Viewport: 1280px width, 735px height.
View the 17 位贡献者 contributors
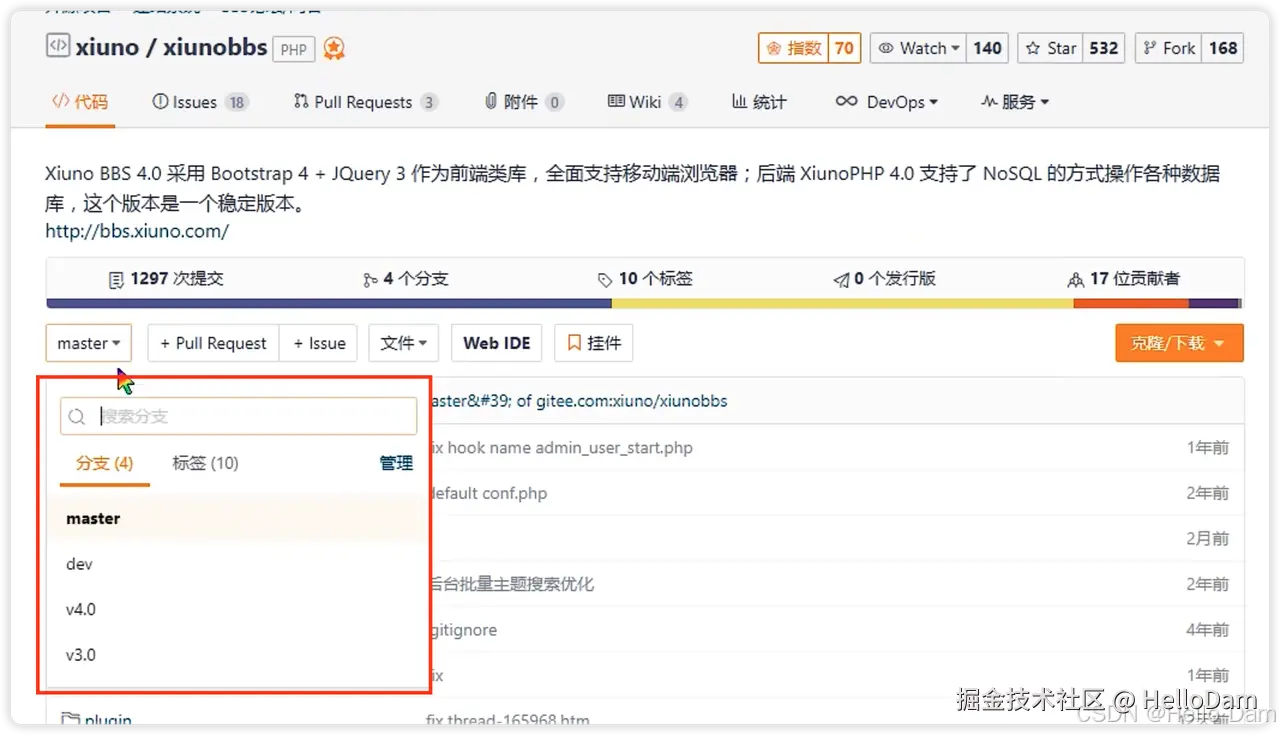[x=1124, y=279]
